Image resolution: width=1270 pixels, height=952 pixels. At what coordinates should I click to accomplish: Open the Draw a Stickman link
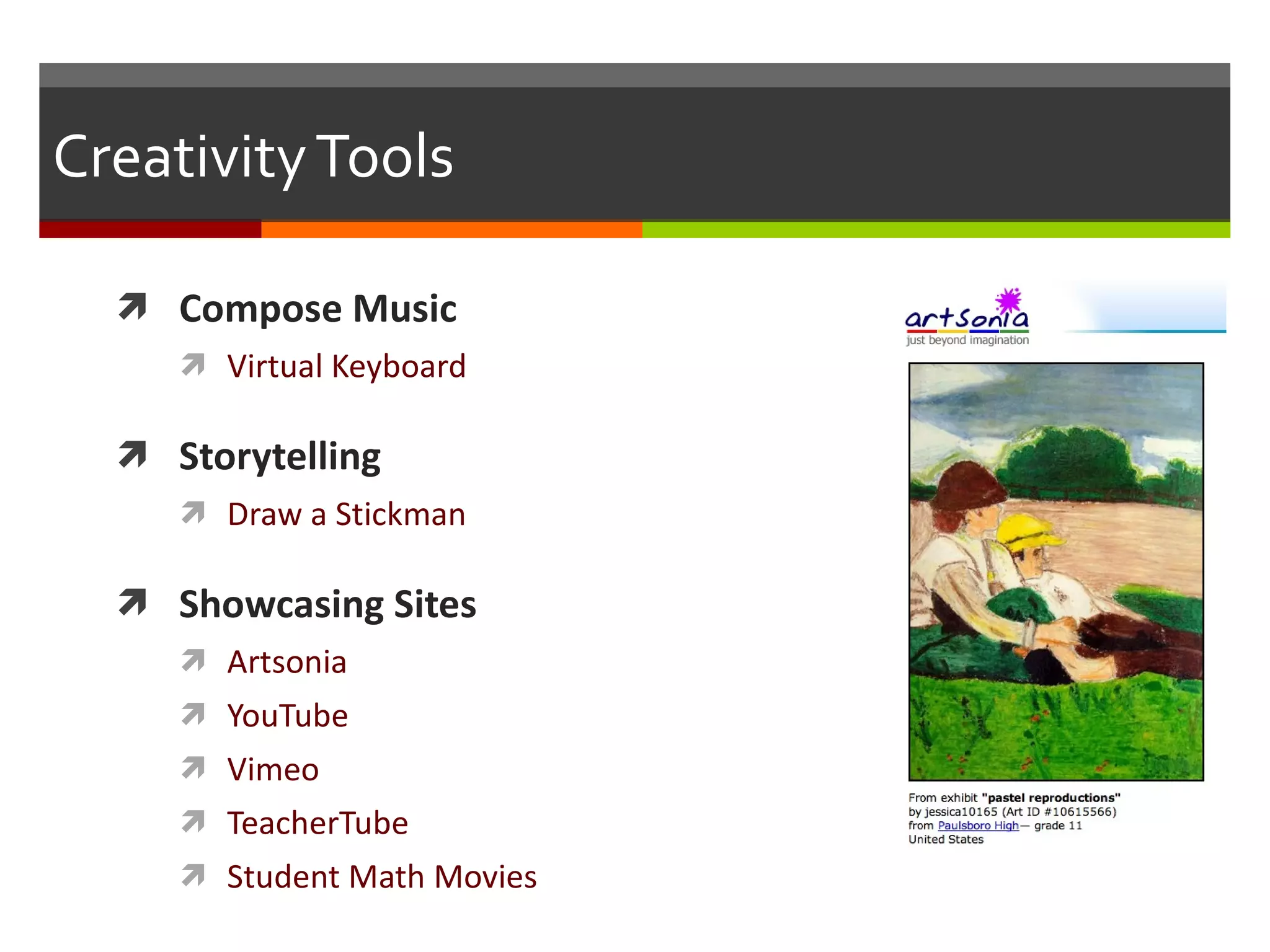click(x=346, y=514)
